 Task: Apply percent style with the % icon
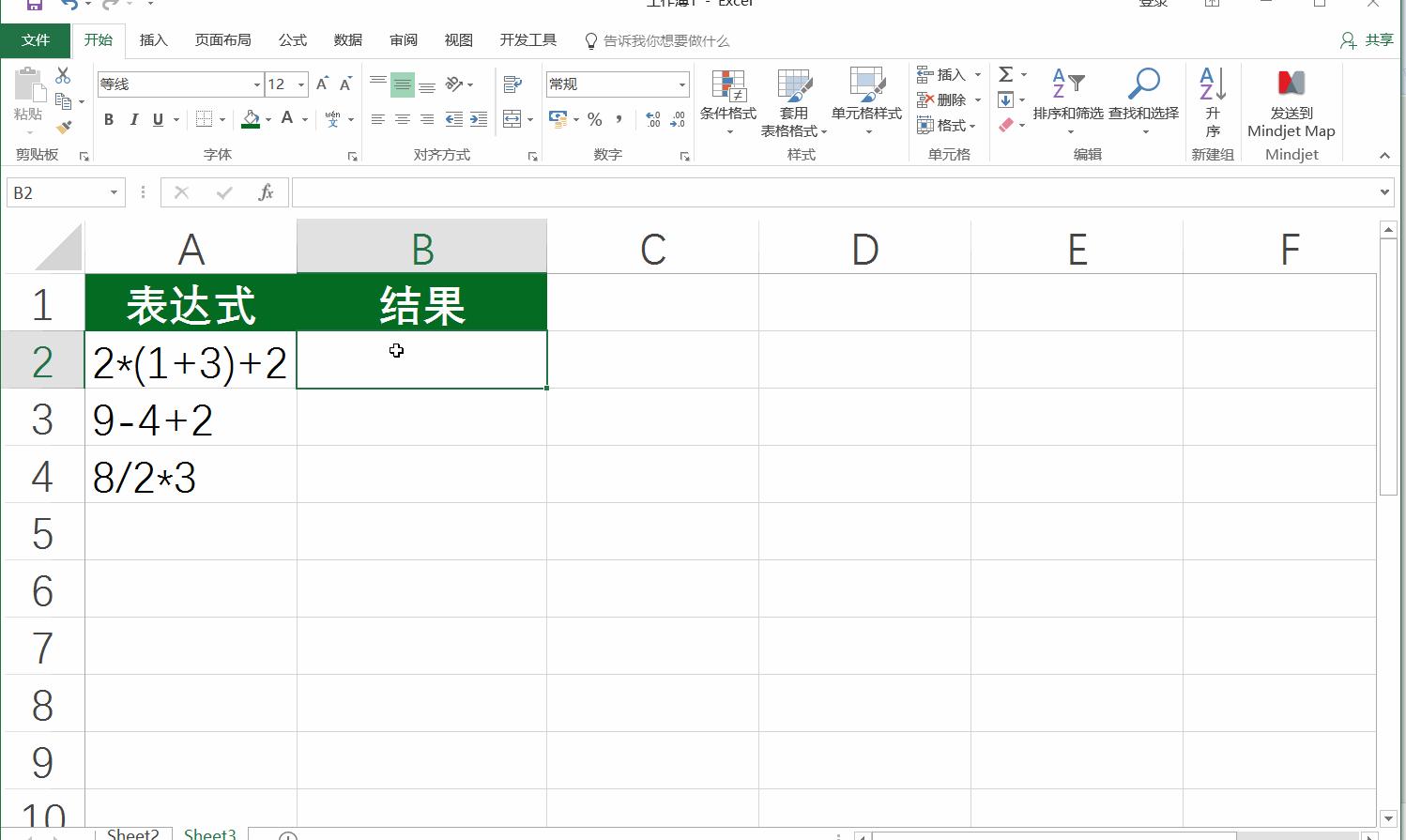pos(594,120)
